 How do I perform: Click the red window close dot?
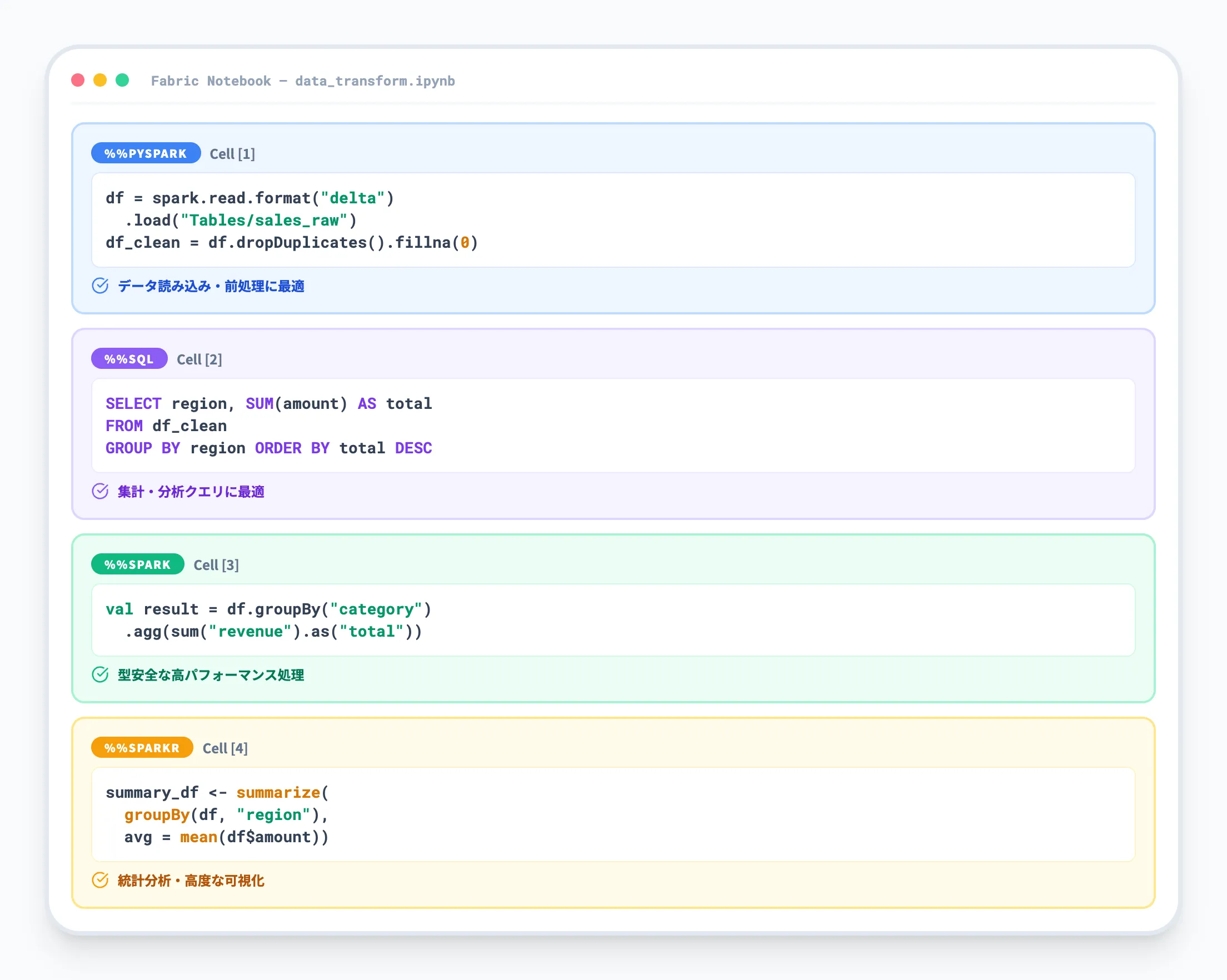coord(78,80)
